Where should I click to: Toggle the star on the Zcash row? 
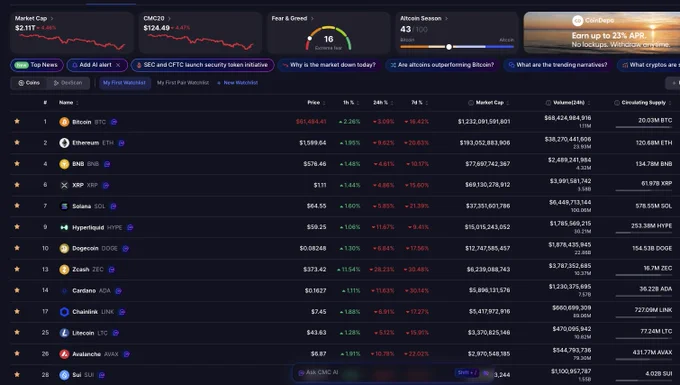pos(17,269)
